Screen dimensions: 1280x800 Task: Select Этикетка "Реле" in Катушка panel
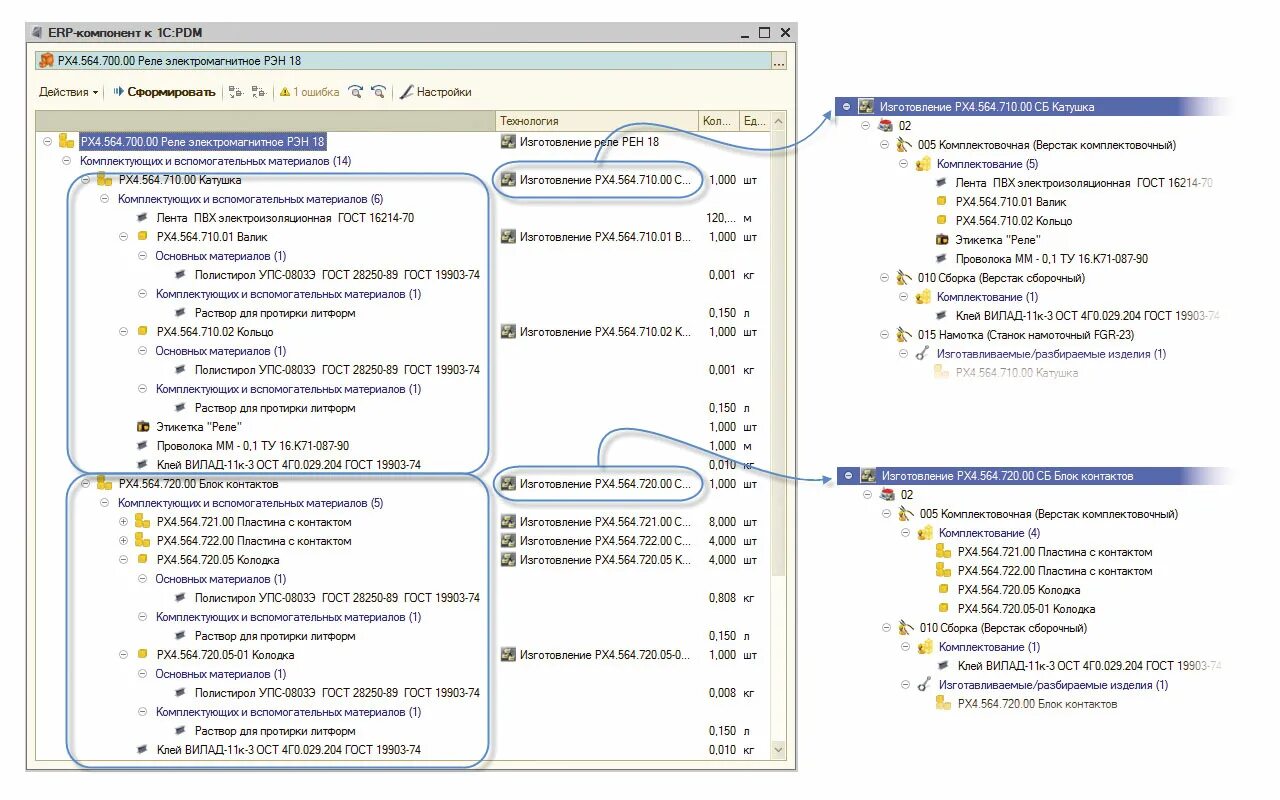(x=998, y=240)
